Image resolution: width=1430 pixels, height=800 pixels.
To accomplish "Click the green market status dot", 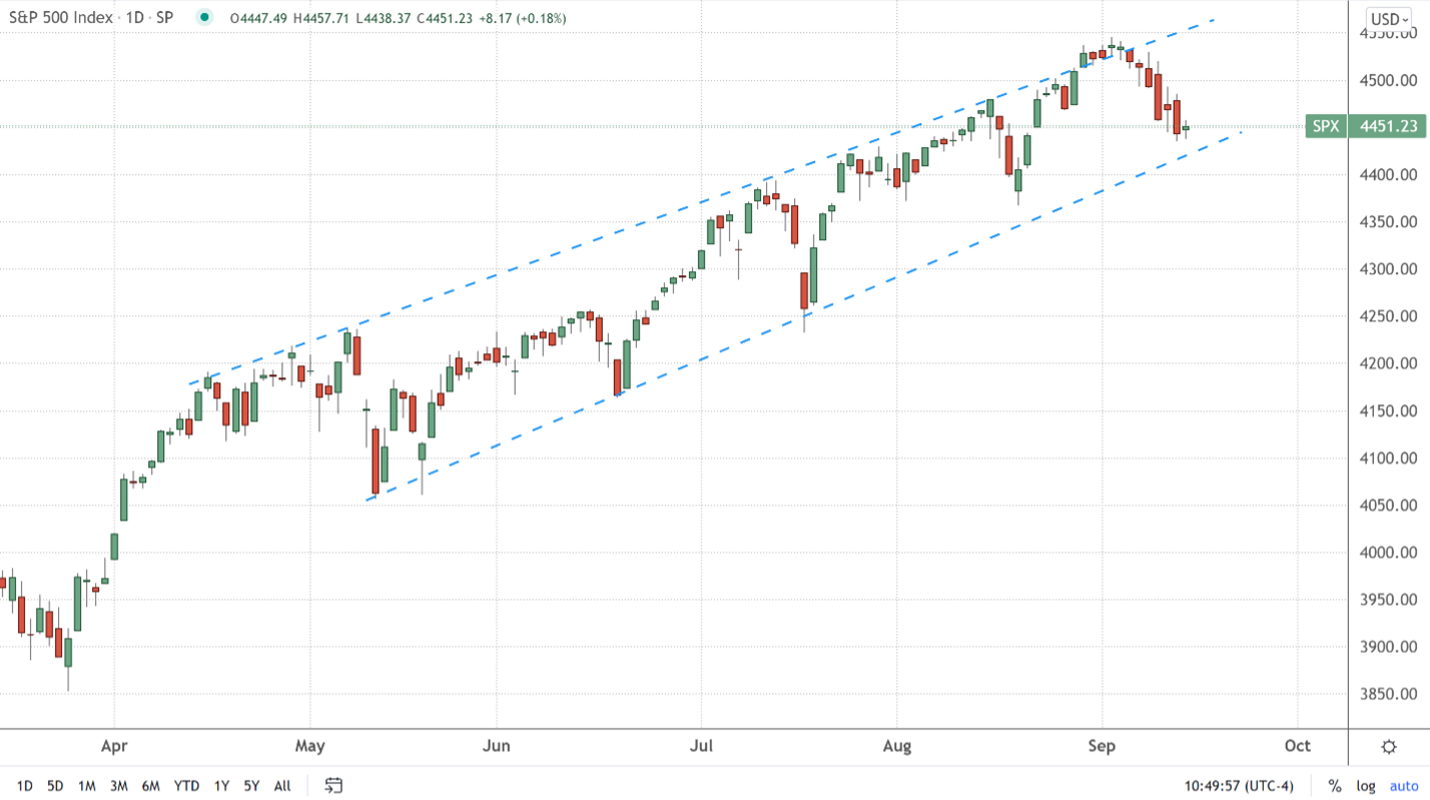I will point(205,18).
